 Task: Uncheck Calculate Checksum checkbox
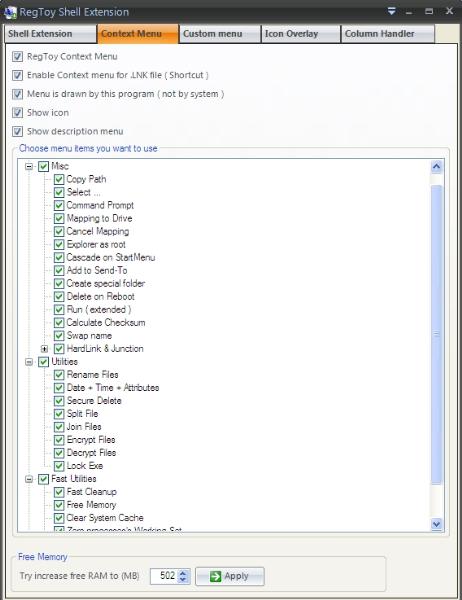(x=59, y=323)
